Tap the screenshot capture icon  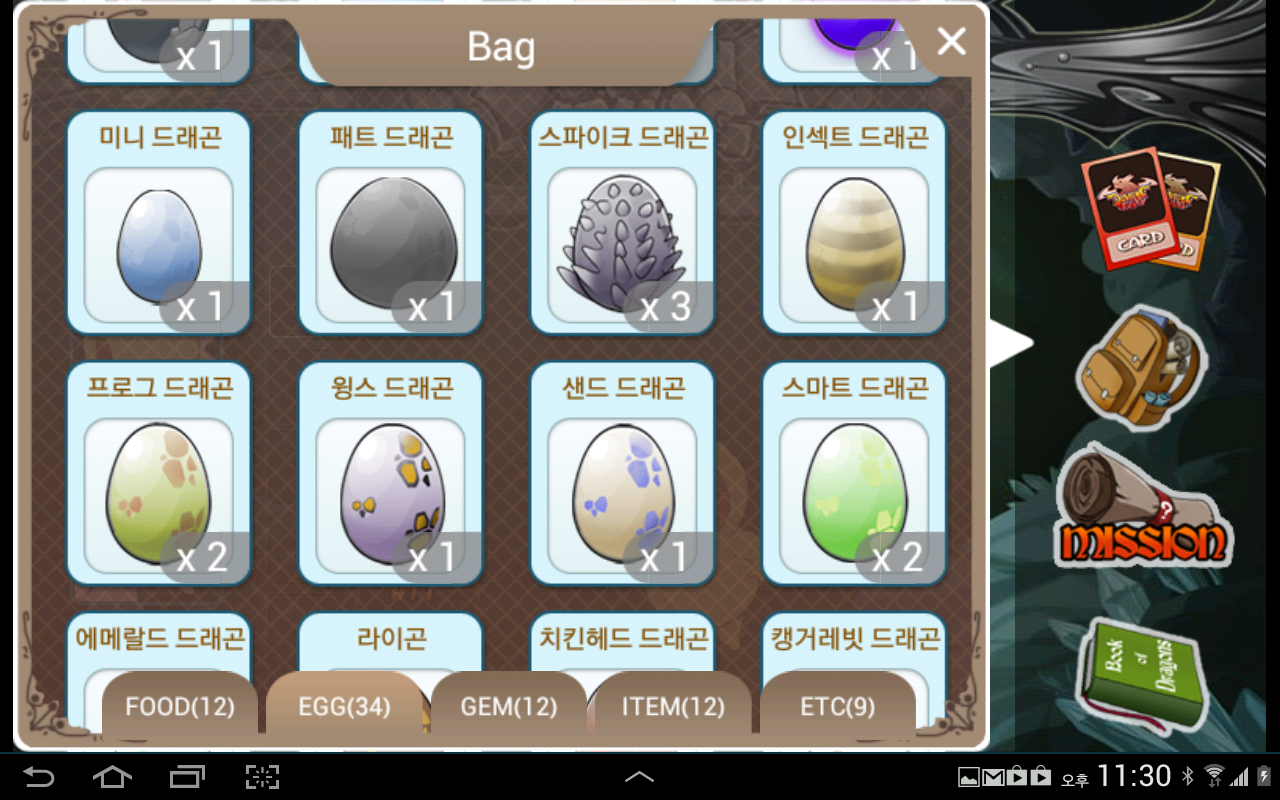[262, 776]
